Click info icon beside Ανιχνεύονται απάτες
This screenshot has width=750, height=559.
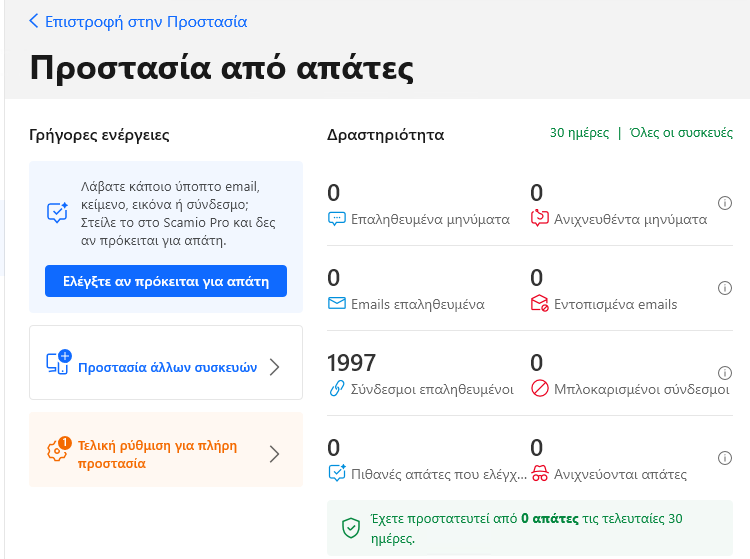coord(726,458)
